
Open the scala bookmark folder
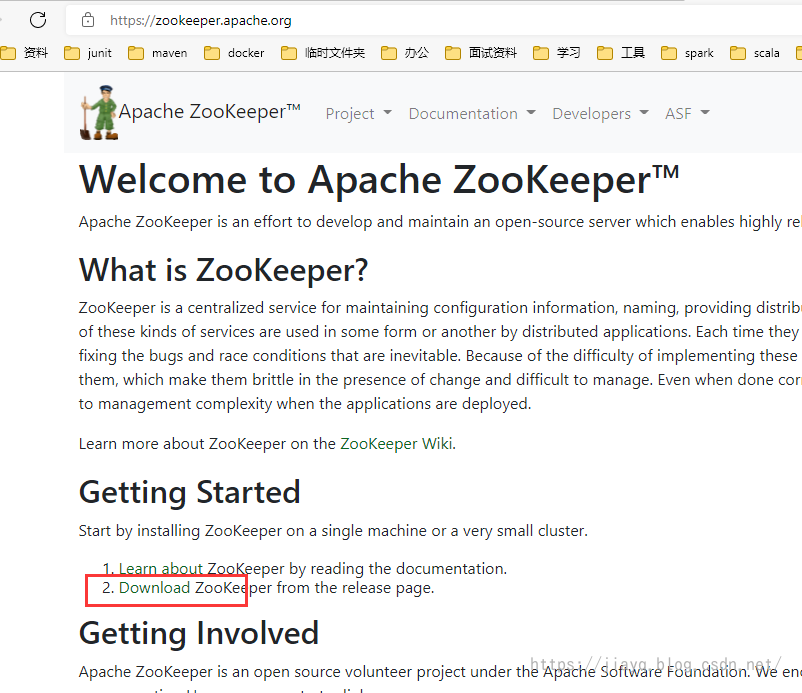[x=755, y=53]
